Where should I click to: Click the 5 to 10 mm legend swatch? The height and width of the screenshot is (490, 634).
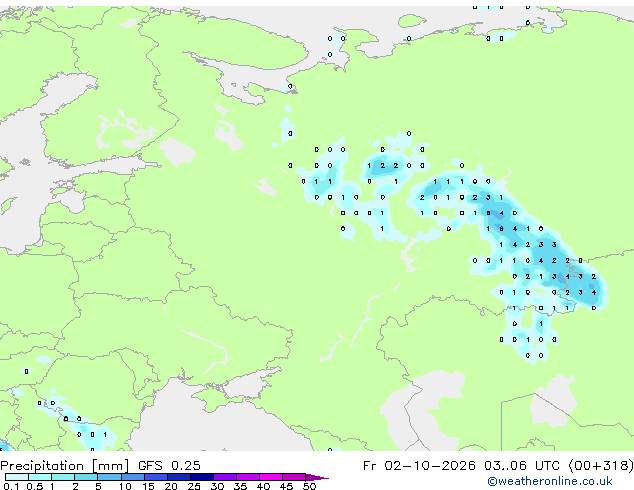click(x=110, y=477)
